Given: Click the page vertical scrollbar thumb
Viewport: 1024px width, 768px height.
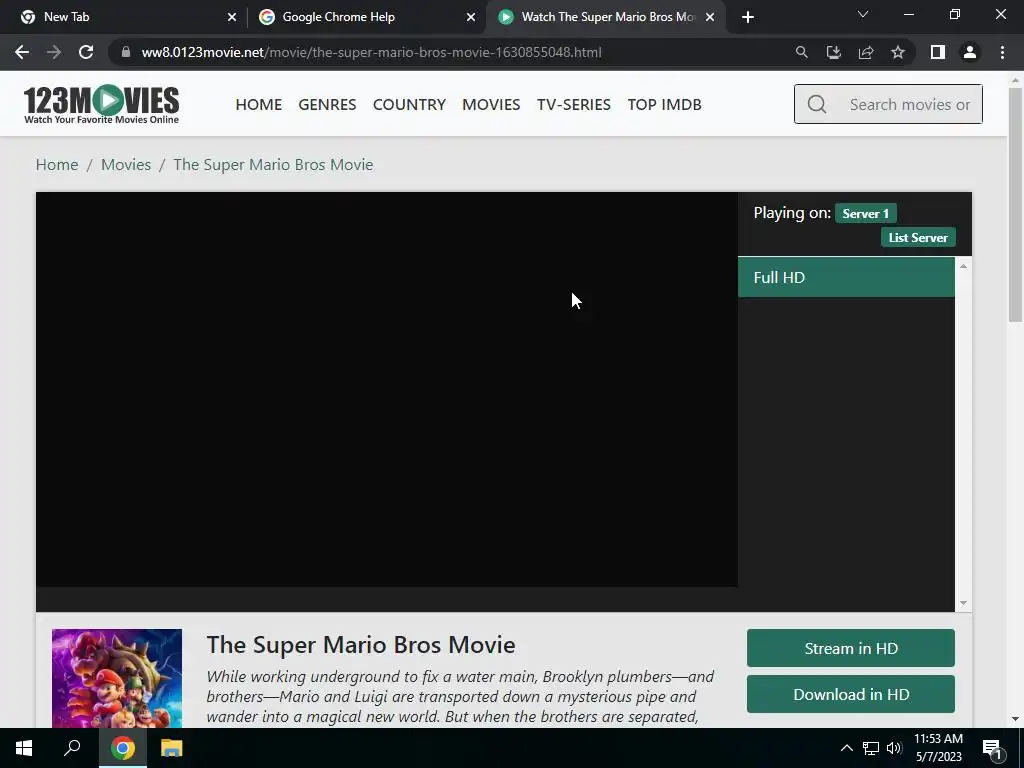Looking at the screenshot, I should (x=1016, y=204).
